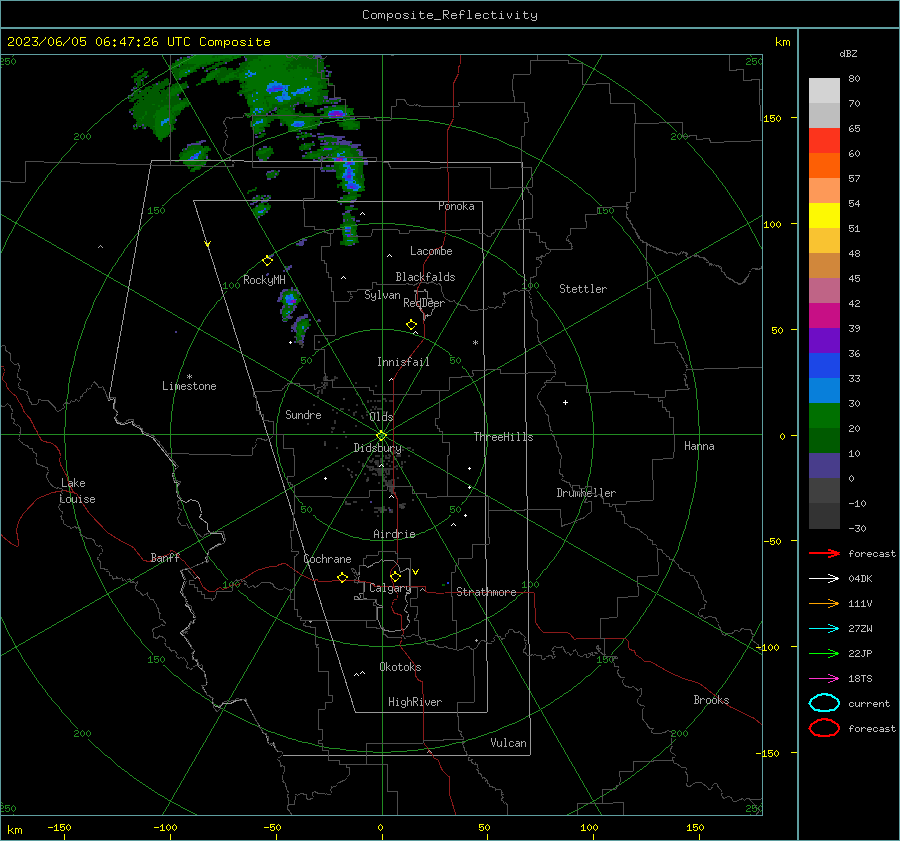Viewport: 900px width, 841px height.
Task: Click the Banff label
Action: pyautogui.click(x=165, y=557)
